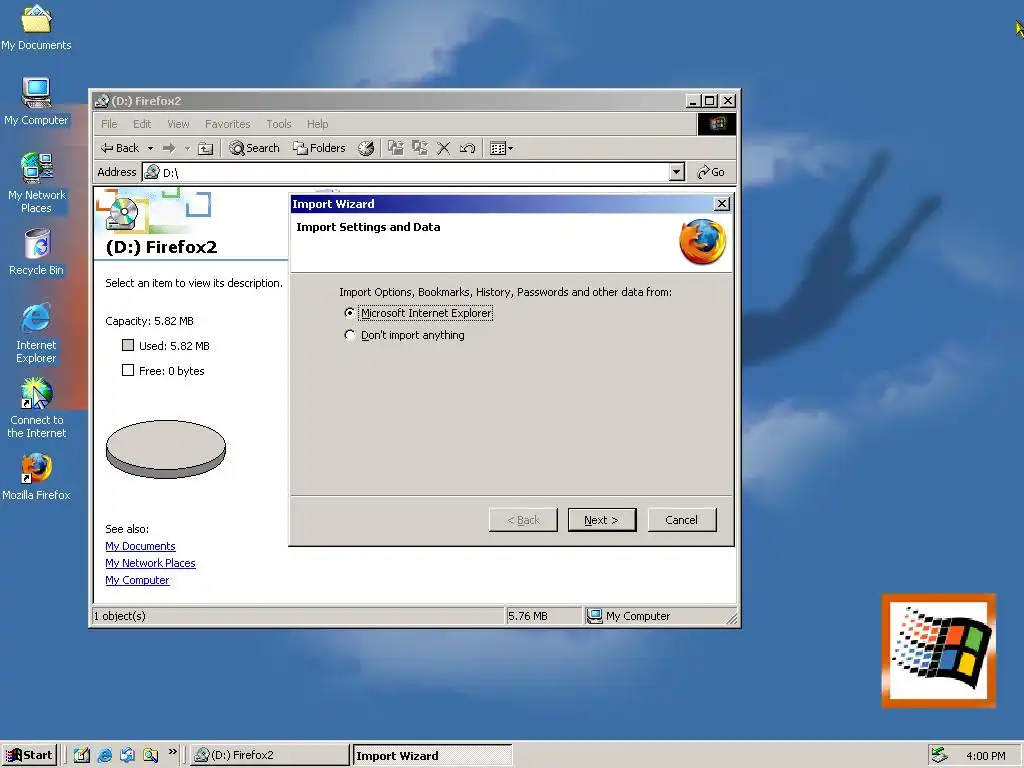Click the Up folder toolbar icon
Viewport: 1024px width, 768px height.
coord(206,148)
